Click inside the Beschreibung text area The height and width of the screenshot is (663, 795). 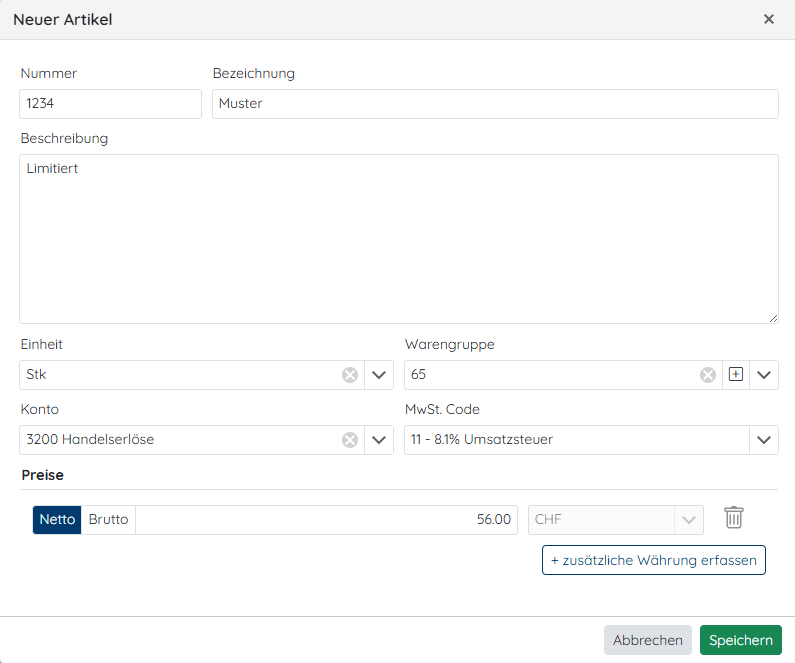[398, 238]
